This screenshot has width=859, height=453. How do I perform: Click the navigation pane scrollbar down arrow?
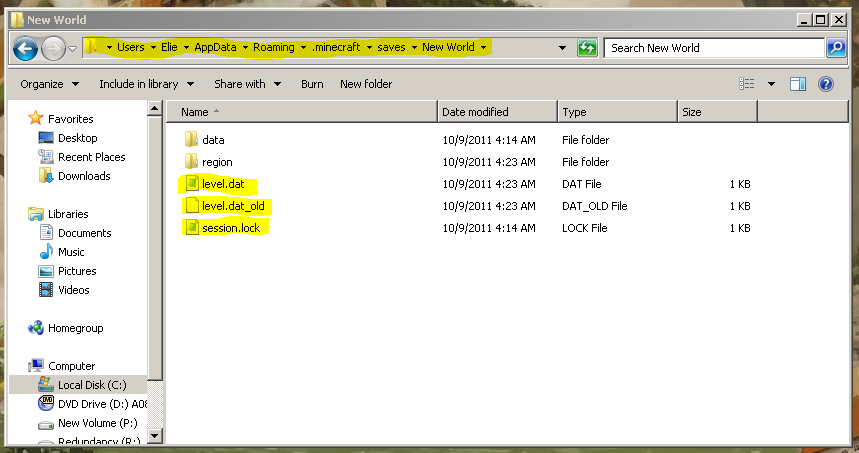pos(154,436)
